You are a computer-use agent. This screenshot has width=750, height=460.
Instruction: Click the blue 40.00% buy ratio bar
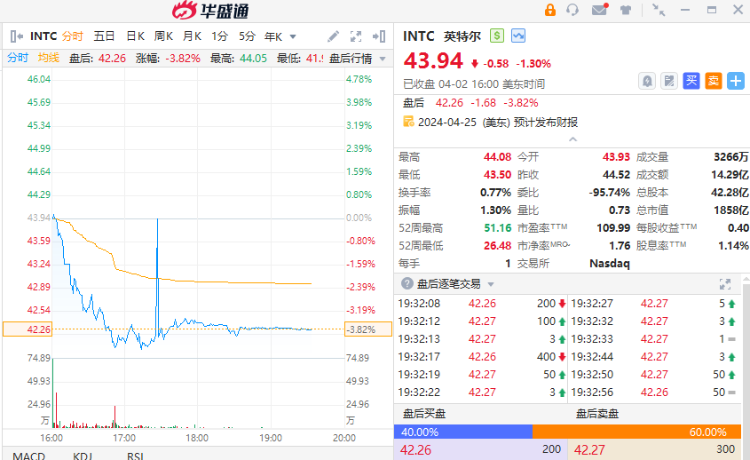[x=463, y=432]
